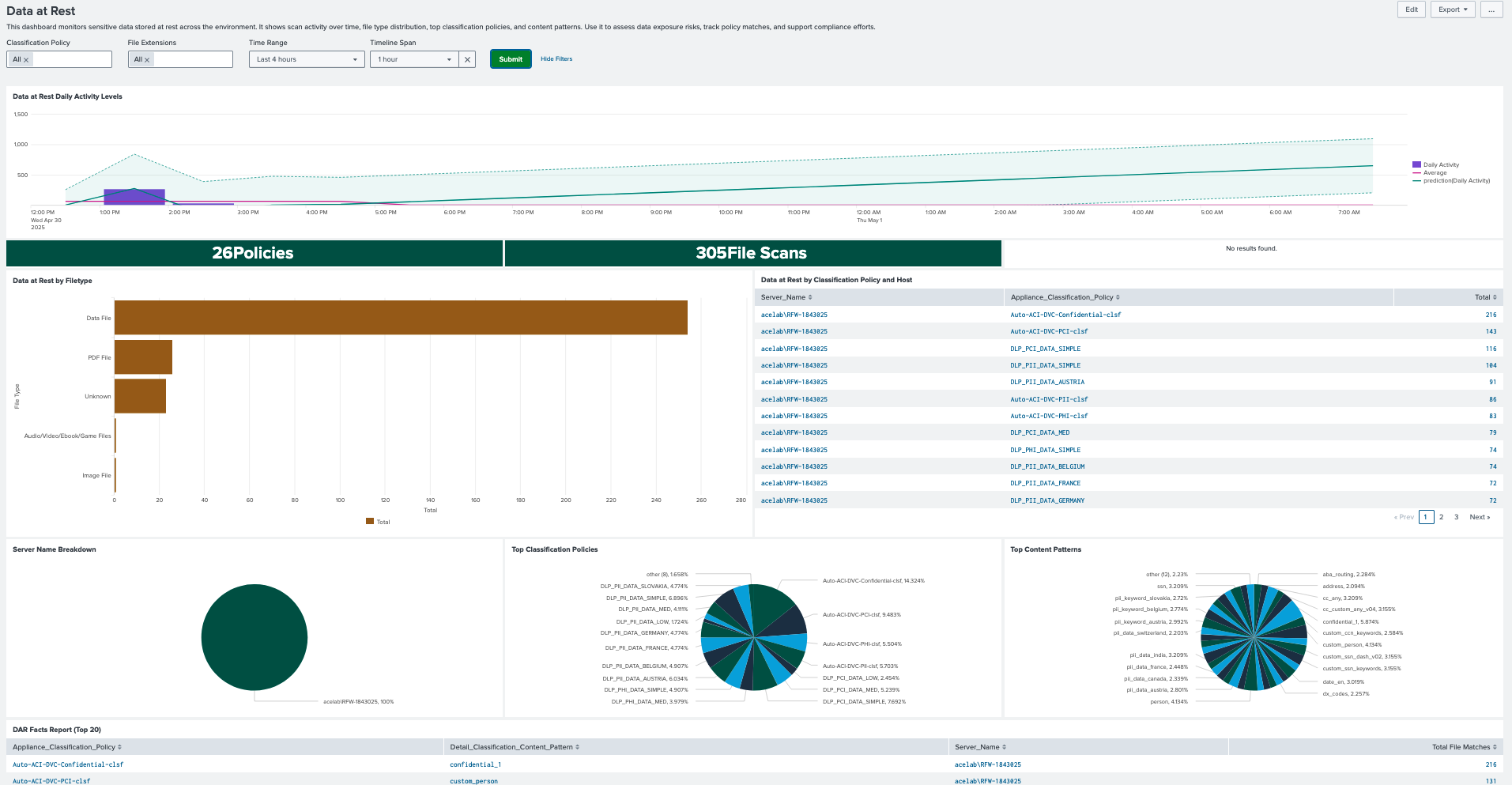Click the server name in the DLP_PCI_DATA_MED row

[x=794, y=432]
